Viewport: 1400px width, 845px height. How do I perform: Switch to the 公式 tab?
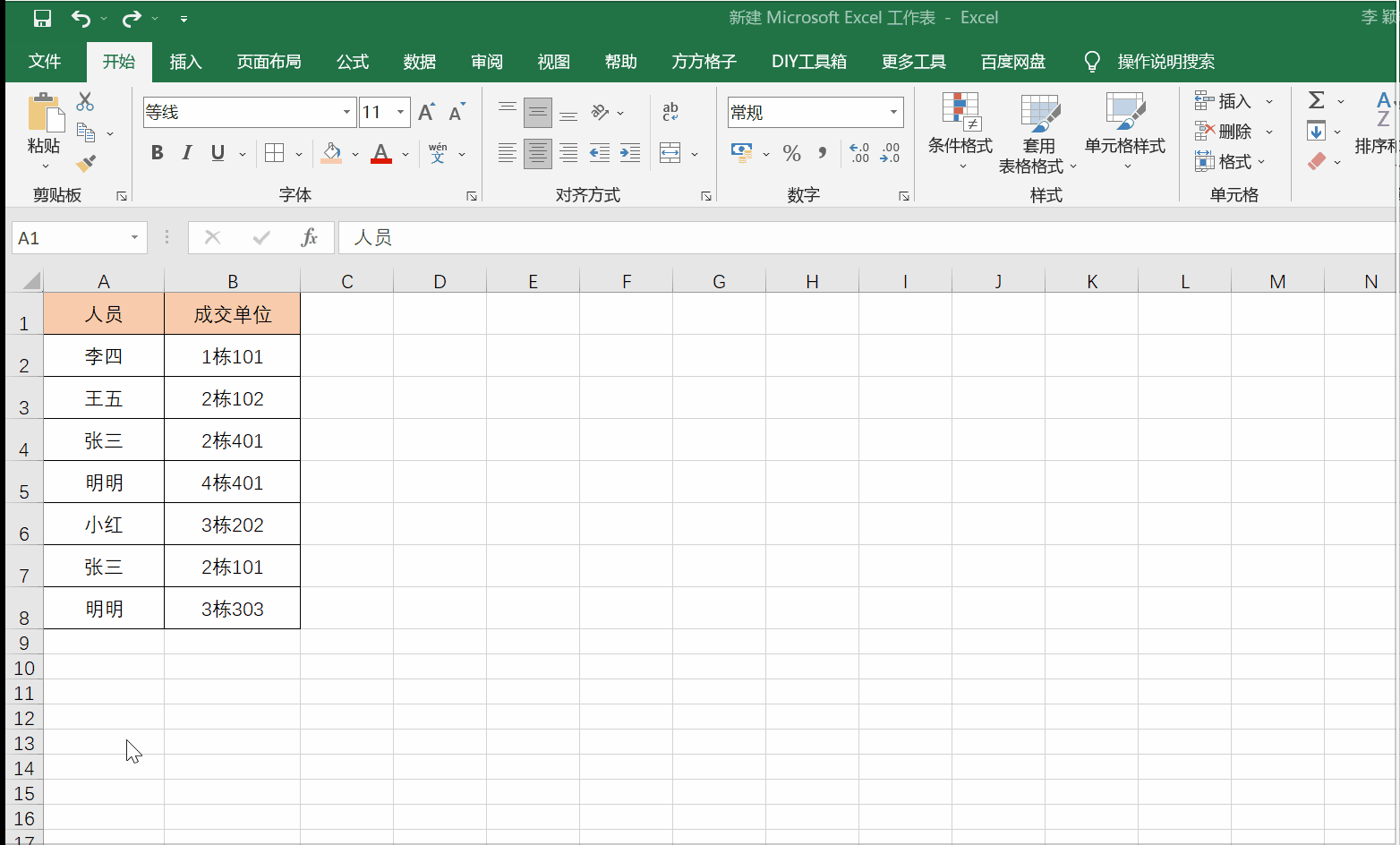coord(352,62)
